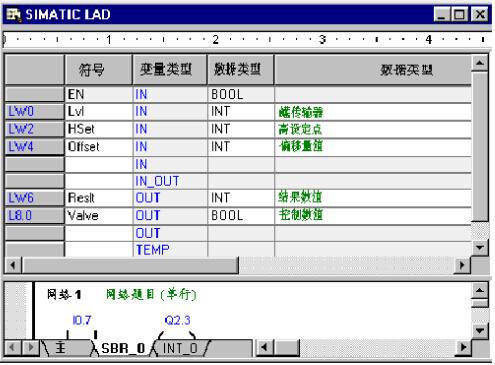Click the 结果数值 comment in Reslt row

pos(300,197)
